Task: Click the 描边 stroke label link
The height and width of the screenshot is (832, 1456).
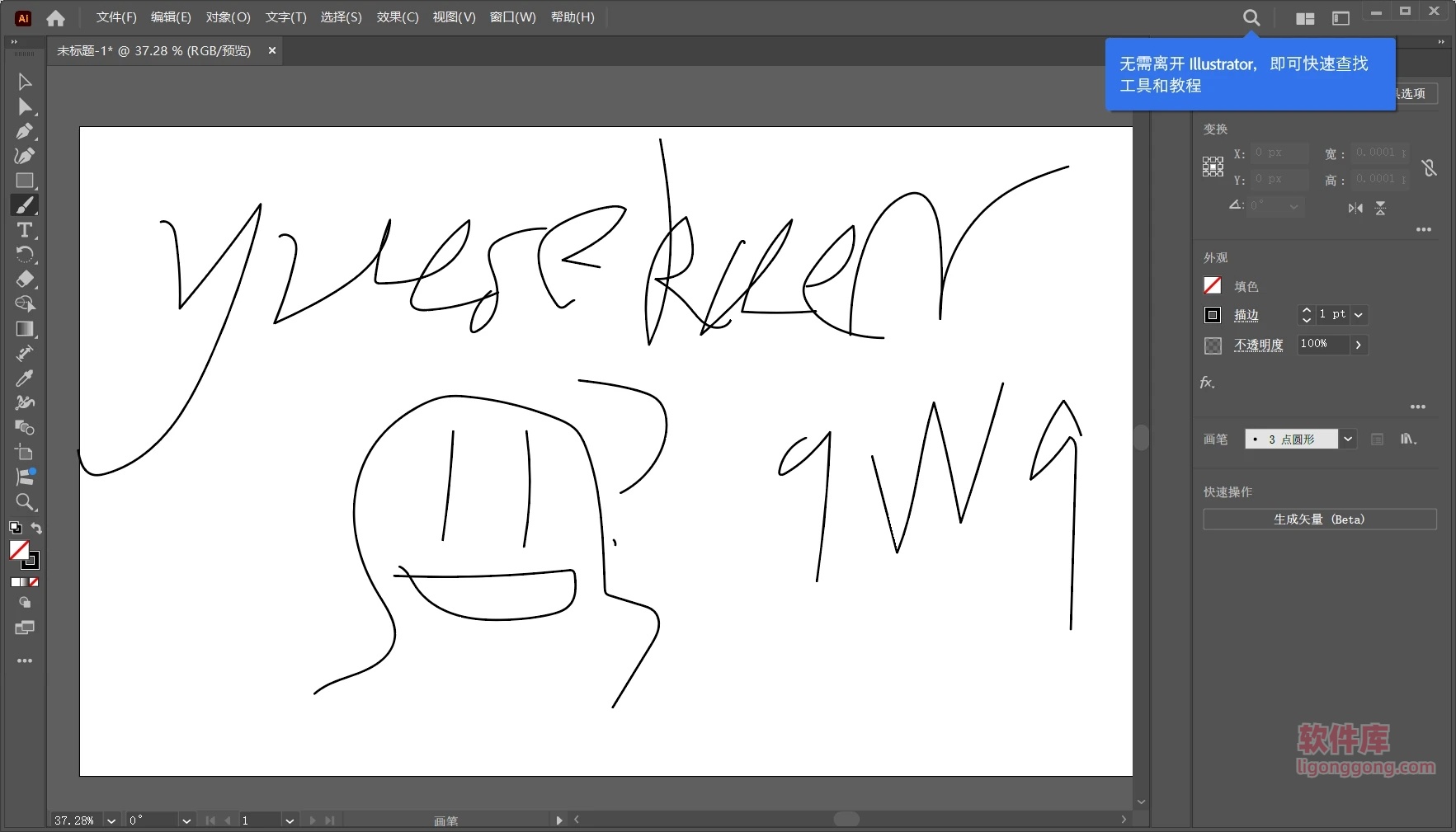Action: click(x=1246, y=315)
